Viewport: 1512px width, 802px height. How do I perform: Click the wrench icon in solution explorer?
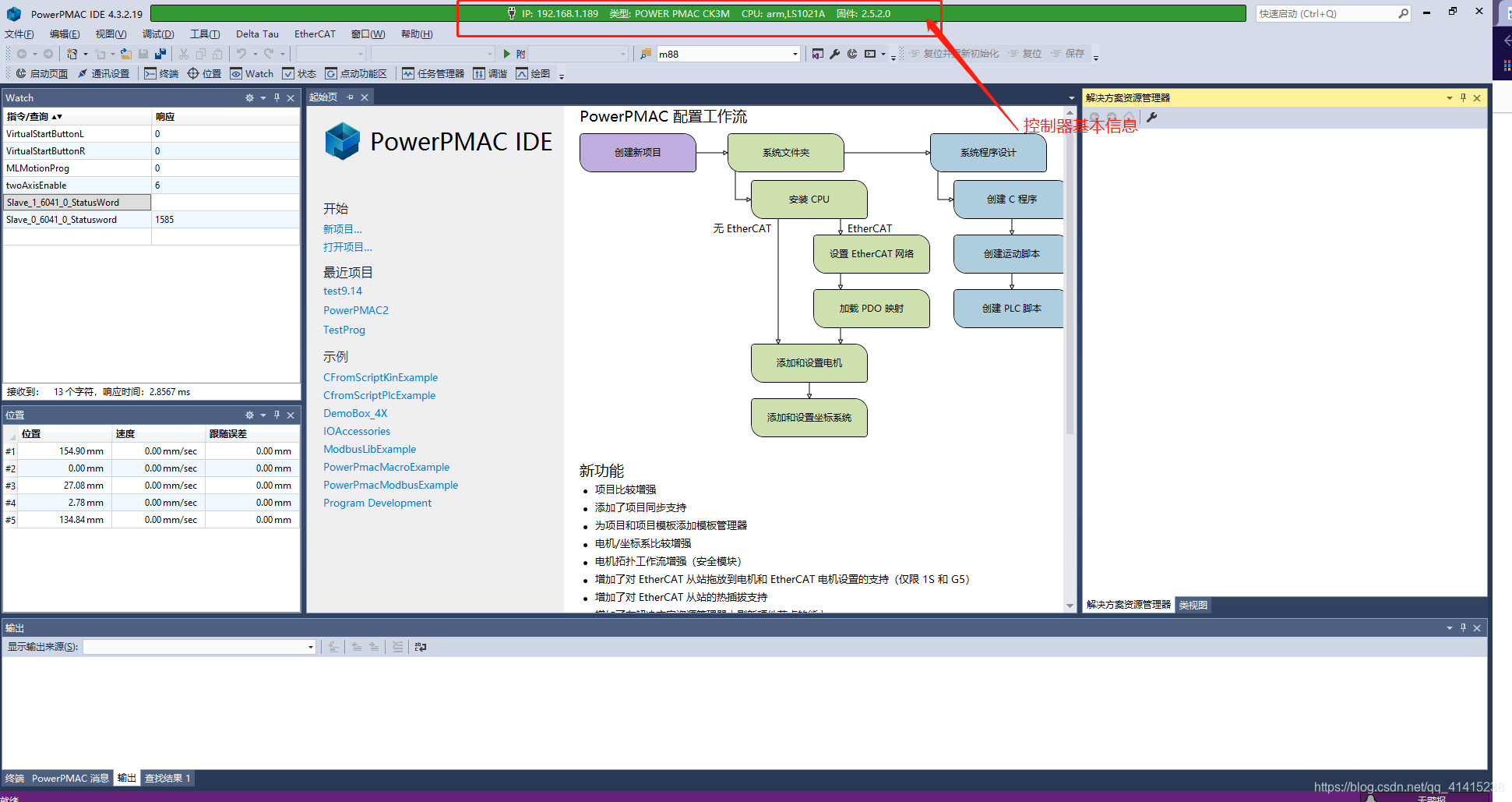(x=1152, y=117)
